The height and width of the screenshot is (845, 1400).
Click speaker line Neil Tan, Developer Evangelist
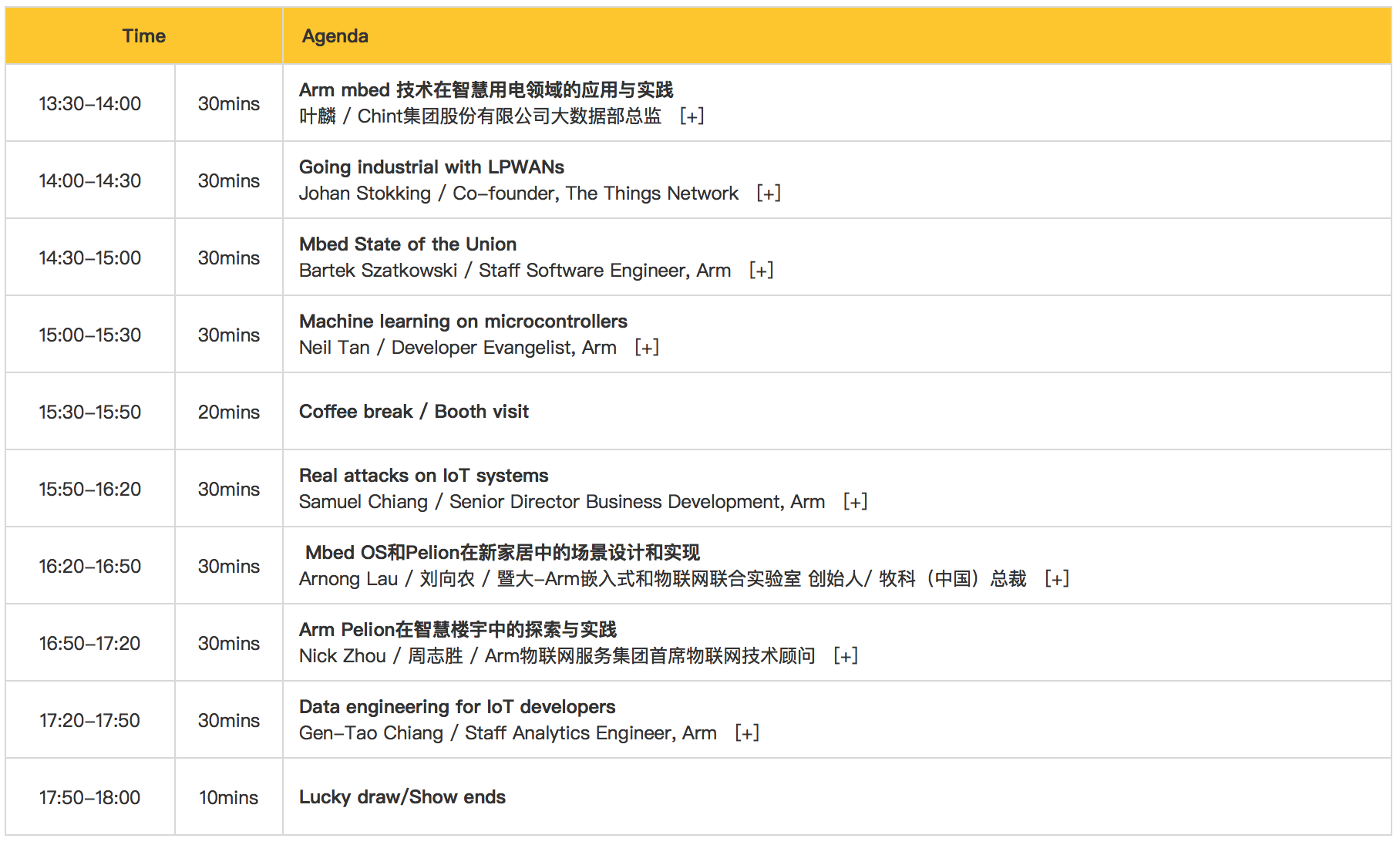pos(458,348)
